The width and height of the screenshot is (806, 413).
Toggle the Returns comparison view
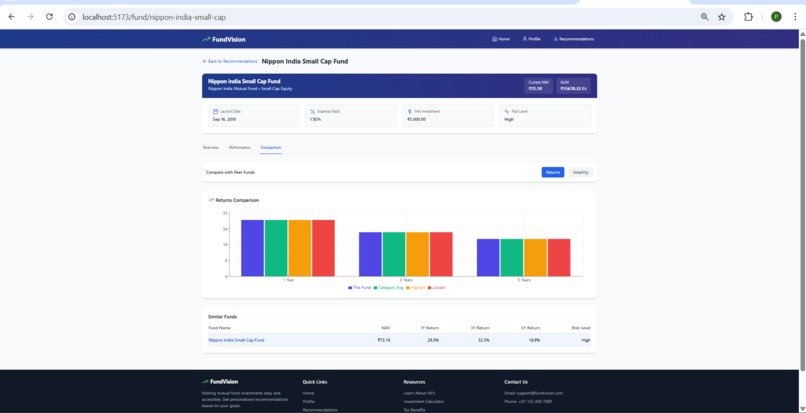pyautogui.click(x=553, y=172)
